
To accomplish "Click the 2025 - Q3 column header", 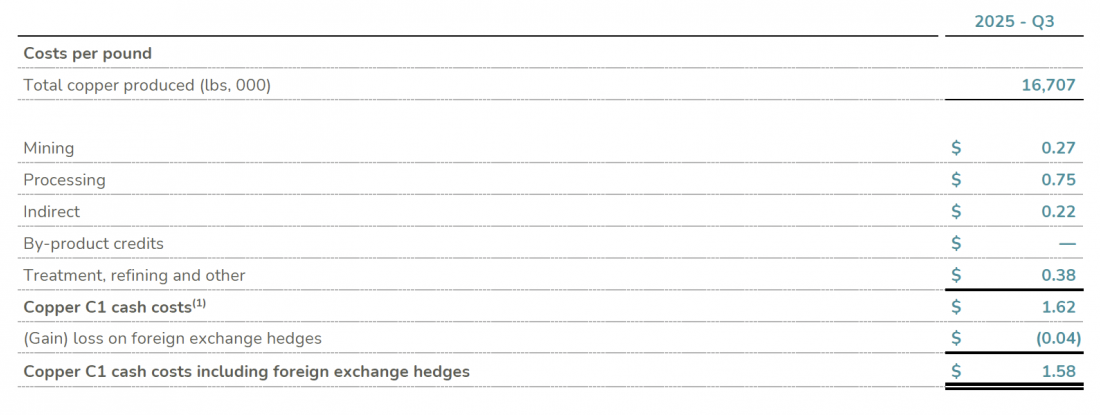I will (x=1014, y=21).
